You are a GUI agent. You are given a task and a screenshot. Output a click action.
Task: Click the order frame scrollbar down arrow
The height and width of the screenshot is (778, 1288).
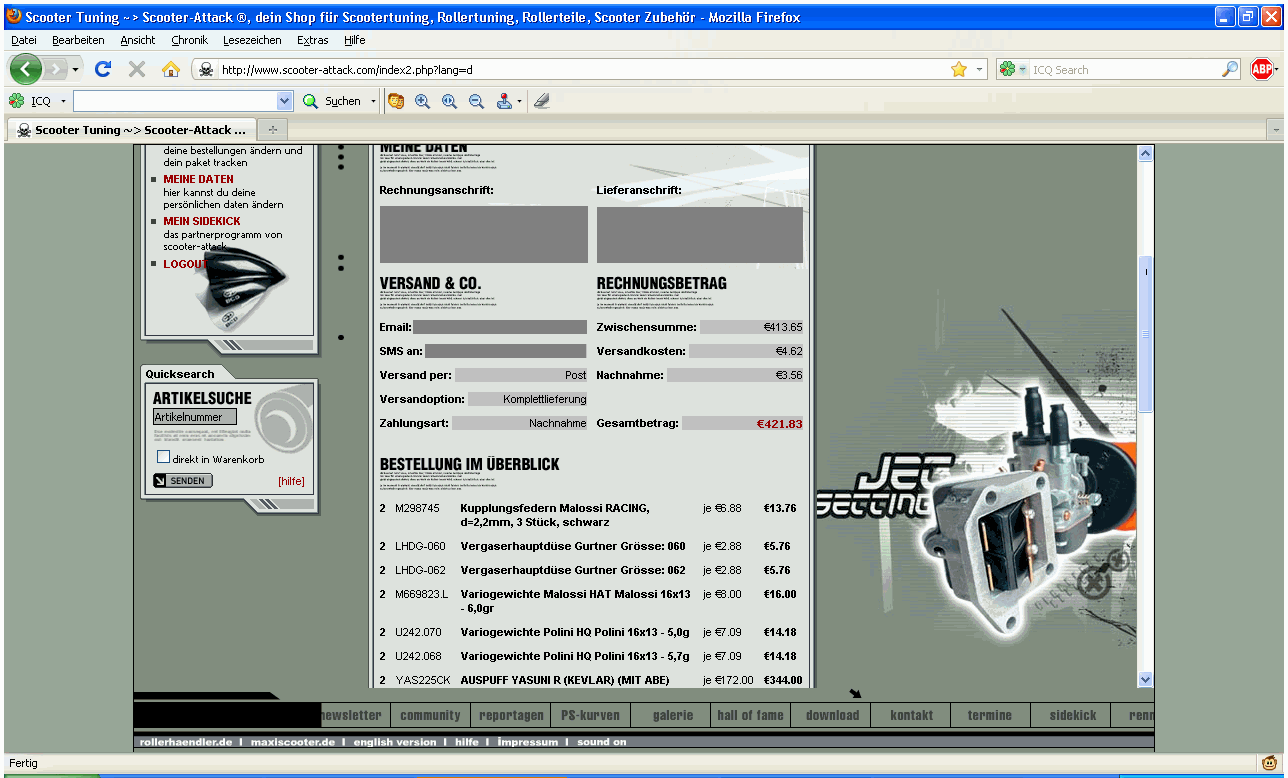(1146, 679)
